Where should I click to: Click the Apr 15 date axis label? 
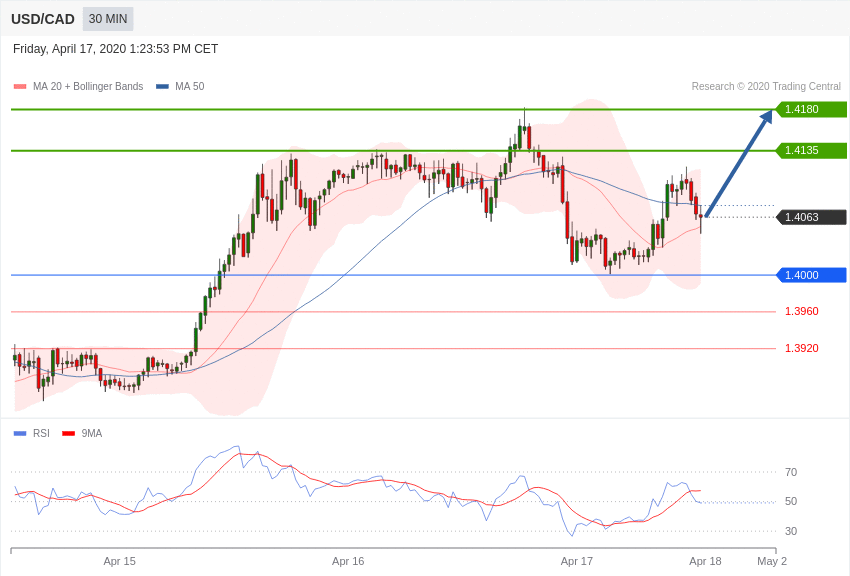click(120, 561)
